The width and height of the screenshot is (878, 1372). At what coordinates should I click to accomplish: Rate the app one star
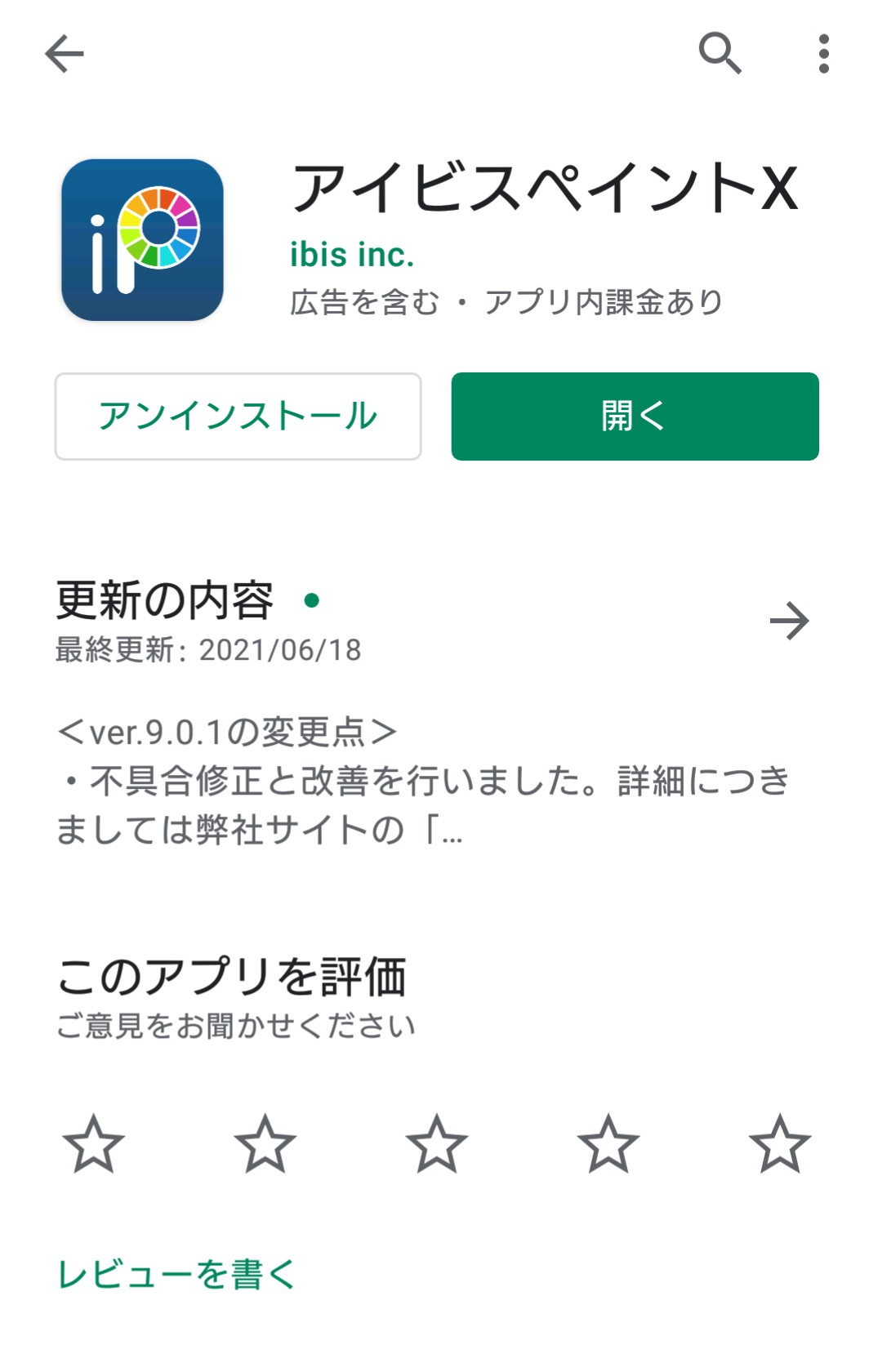tap(94, 1143)
